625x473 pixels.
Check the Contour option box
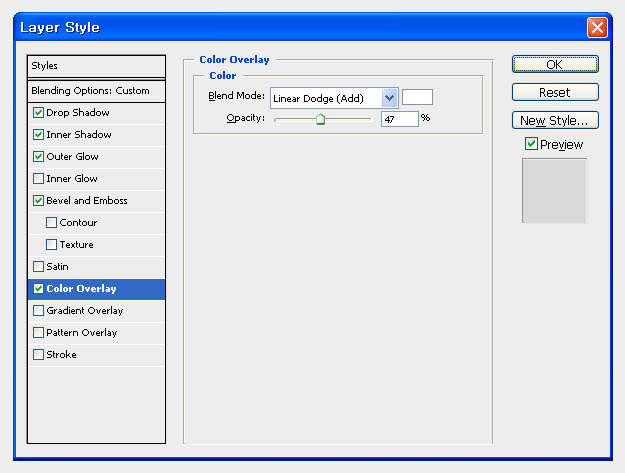[x=51, y=222]
